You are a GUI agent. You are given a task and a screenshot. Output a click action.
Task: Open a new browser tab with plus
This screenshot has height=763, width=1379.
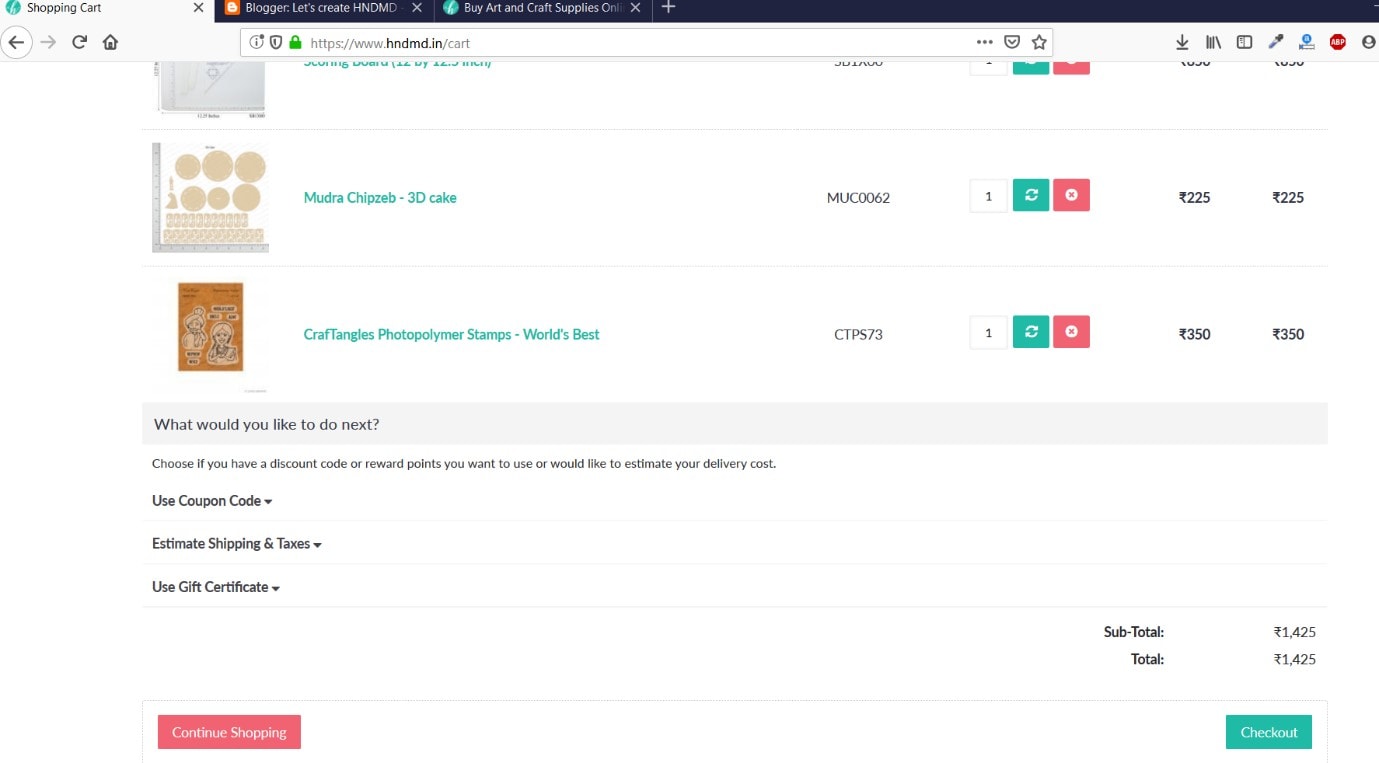(x=668, y=8)
